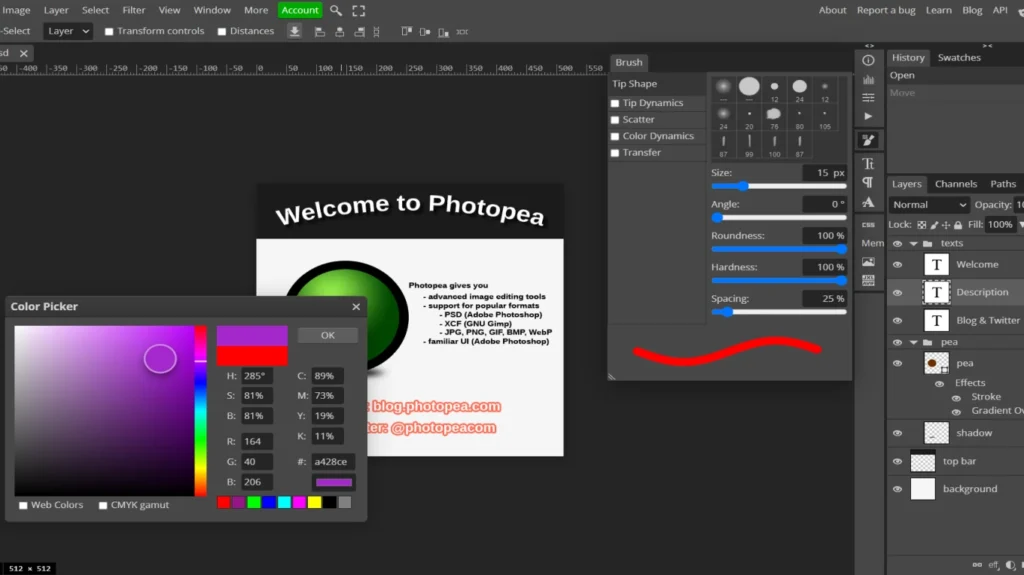Pick the yellow preset color swatch
The width and height of the screenshot is (1024, 575).
pyautogui.click(x=314, y=502)
